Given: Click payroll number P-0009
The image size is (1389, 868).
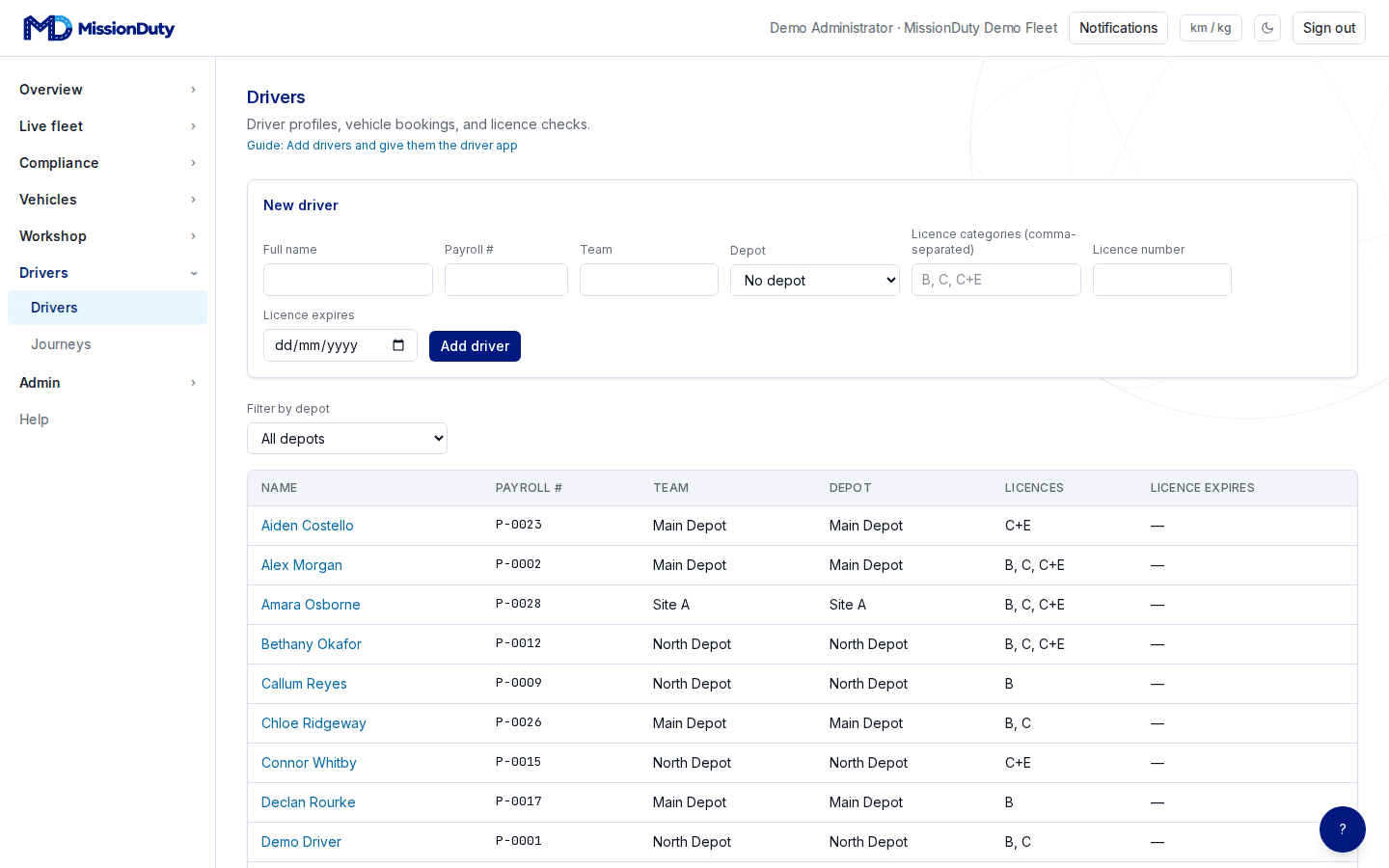Looking at the screenshot, I should [519, 683].
